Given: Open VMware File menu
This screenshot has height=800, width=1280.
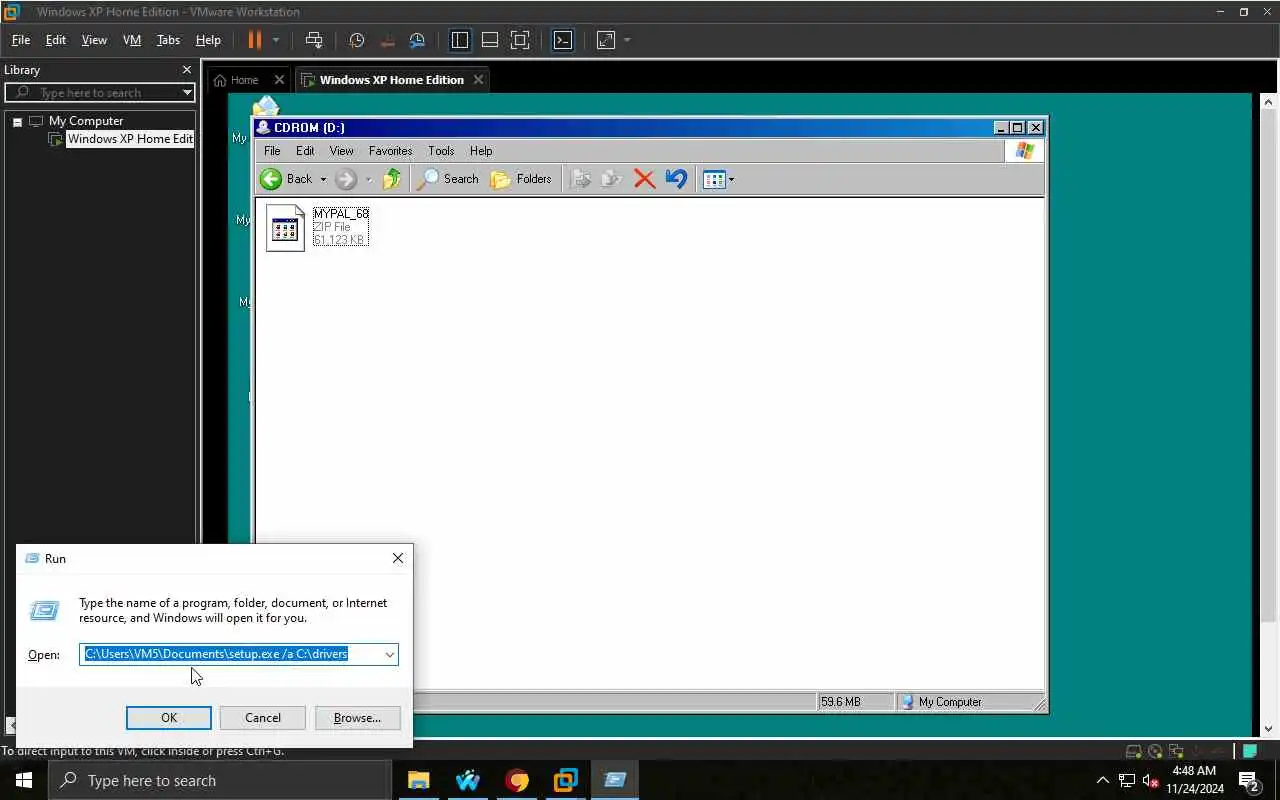Looking at the screenshot, I should tap(20, 40).
